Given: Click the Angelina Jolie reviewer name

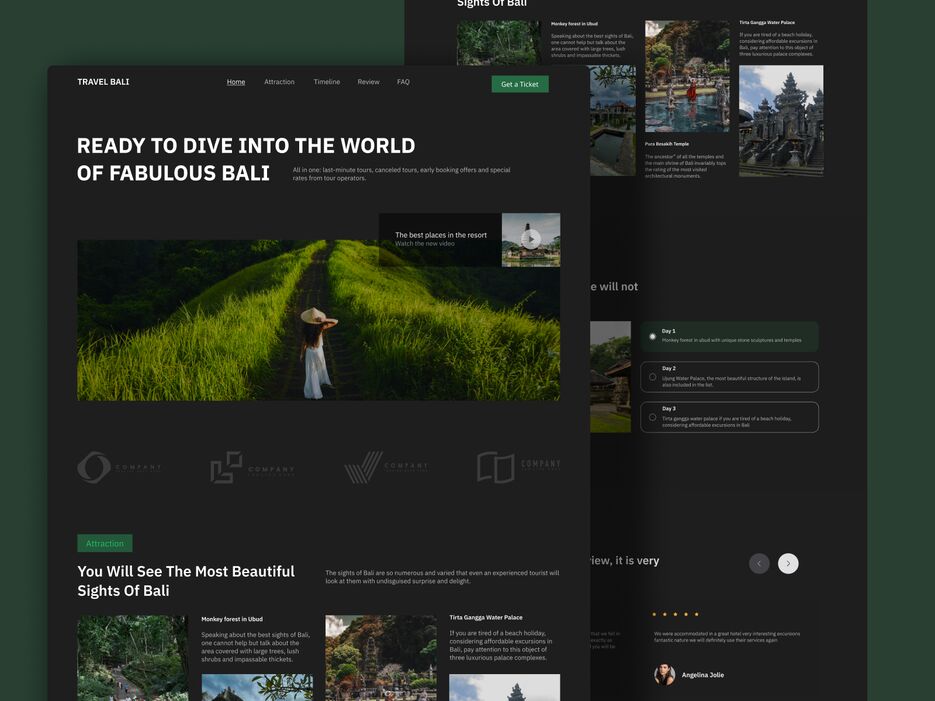Looking at the screenshot, I should click(x=702, y=675).
